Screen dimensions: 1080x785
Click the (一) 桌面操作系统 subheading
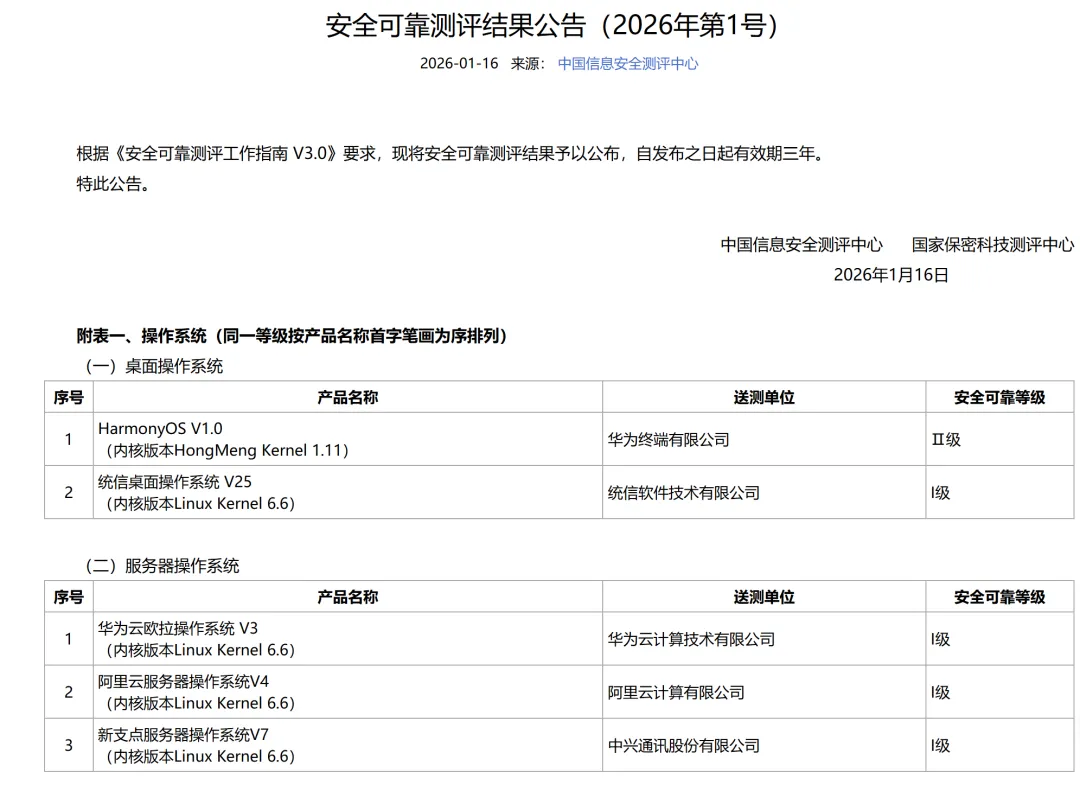154,366
